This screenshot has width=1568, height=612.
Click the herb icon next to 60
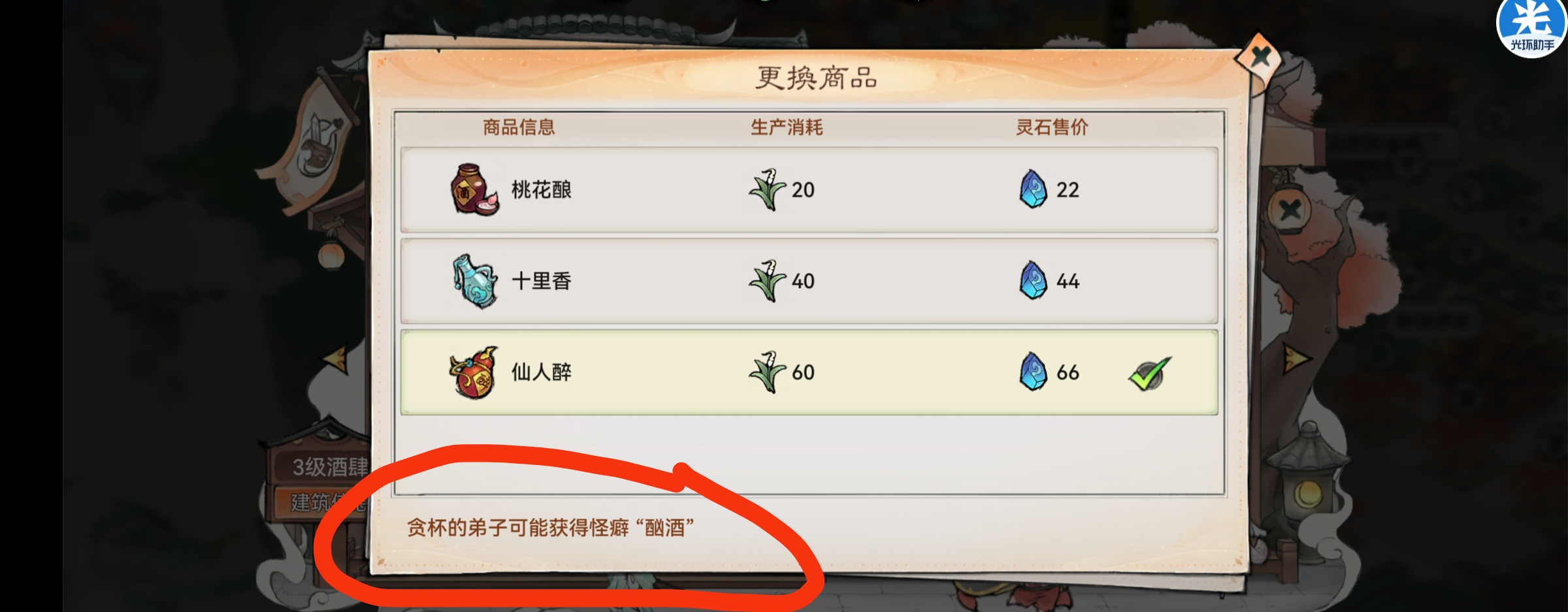pyautogui.click(x=767, y=372)
